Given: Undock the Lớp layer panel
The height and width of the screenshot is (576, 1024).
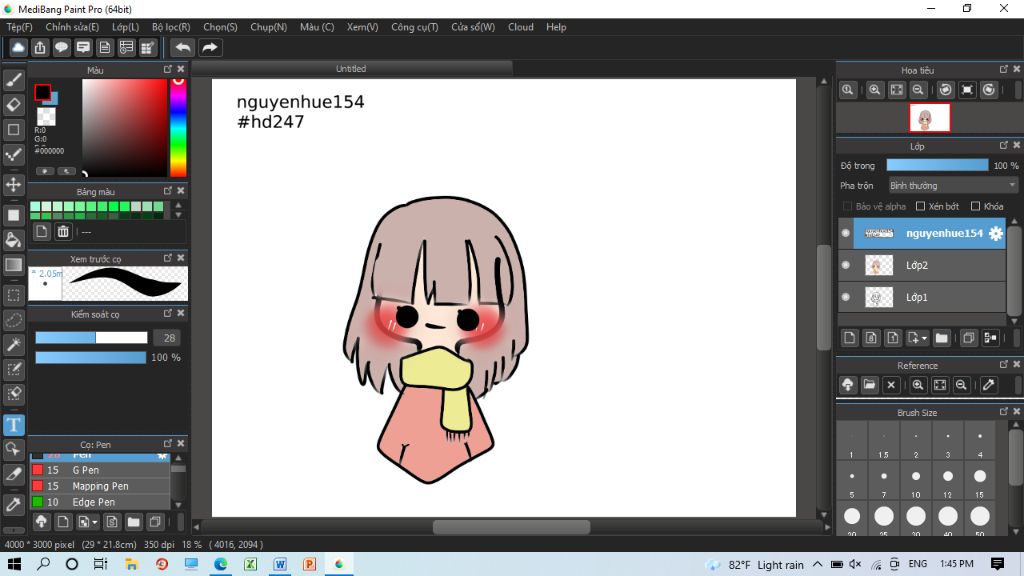Looking at the screenshot, I should 1004,145.
